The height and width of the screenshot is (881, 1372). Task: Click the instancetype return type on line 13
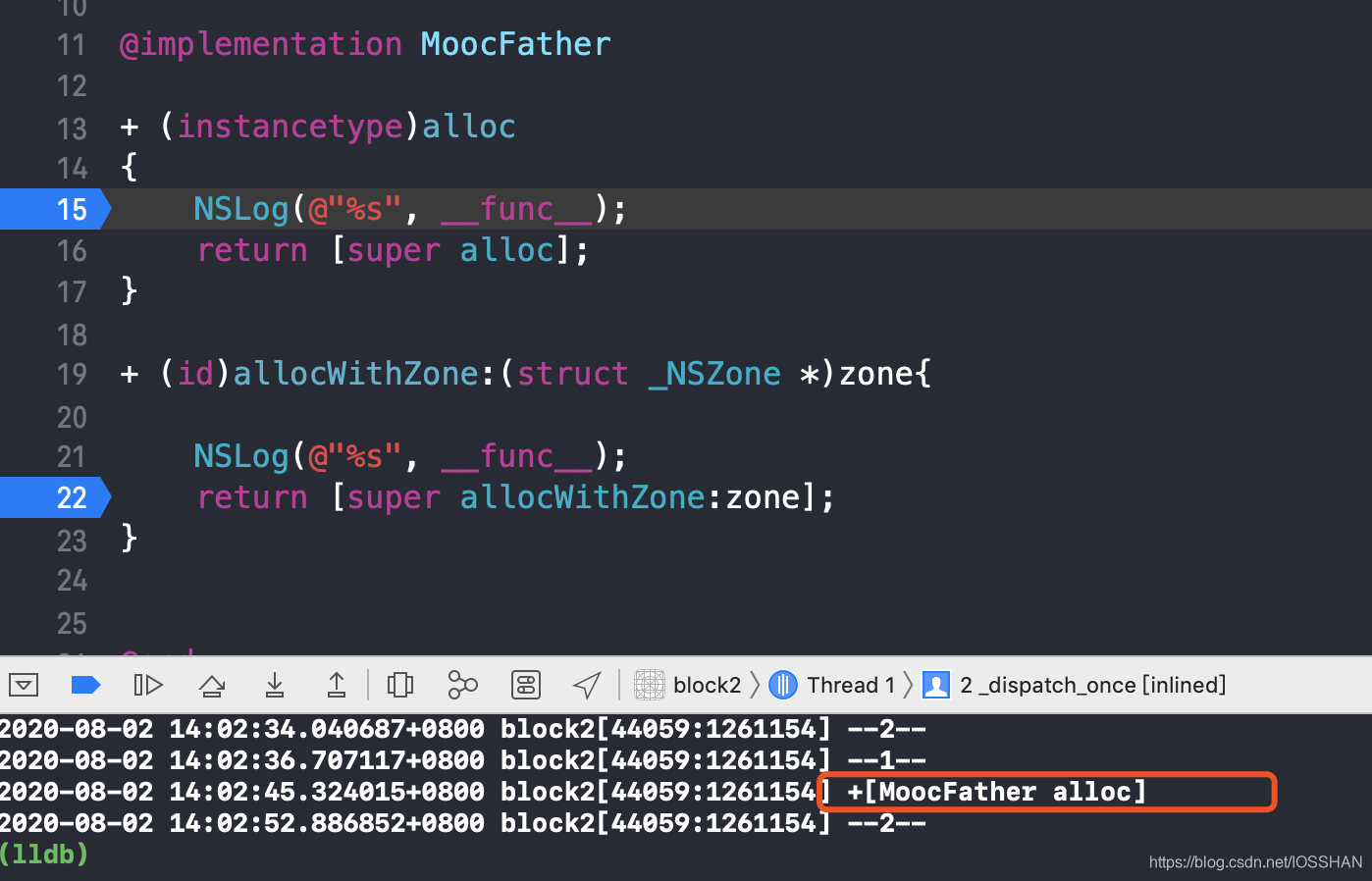(290, 127)
